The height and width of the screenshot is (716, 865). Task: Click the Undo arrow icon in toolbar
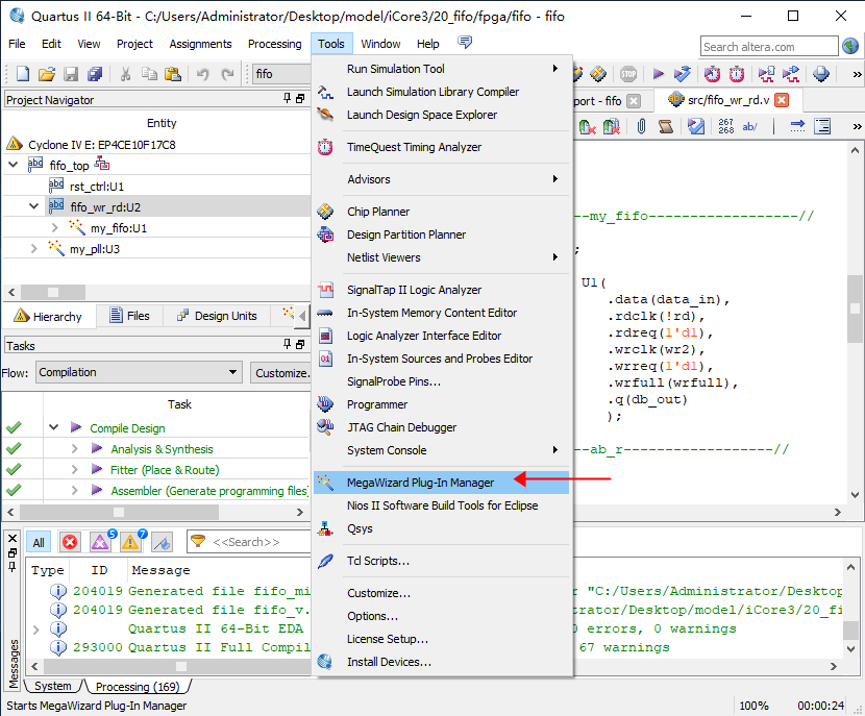tap(203, 74)
